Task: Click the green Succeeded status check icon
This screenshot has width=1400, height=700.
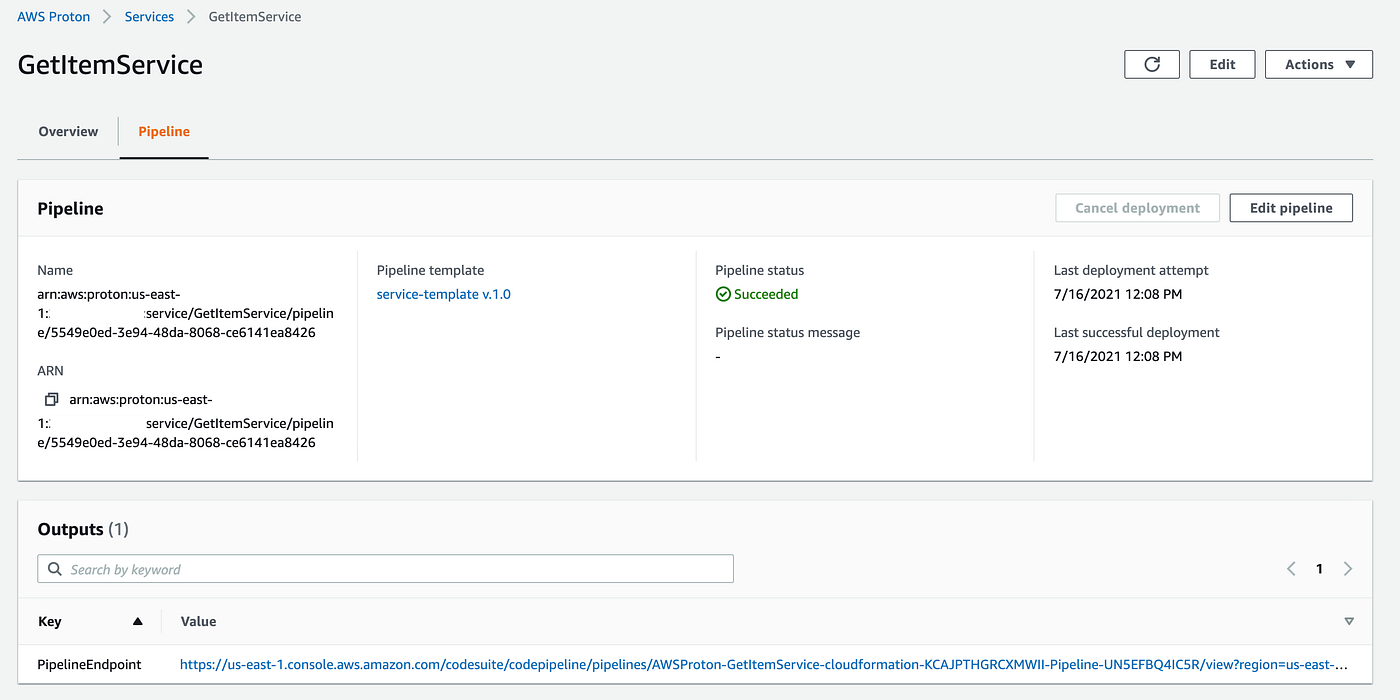Action: tap(722, 293)
